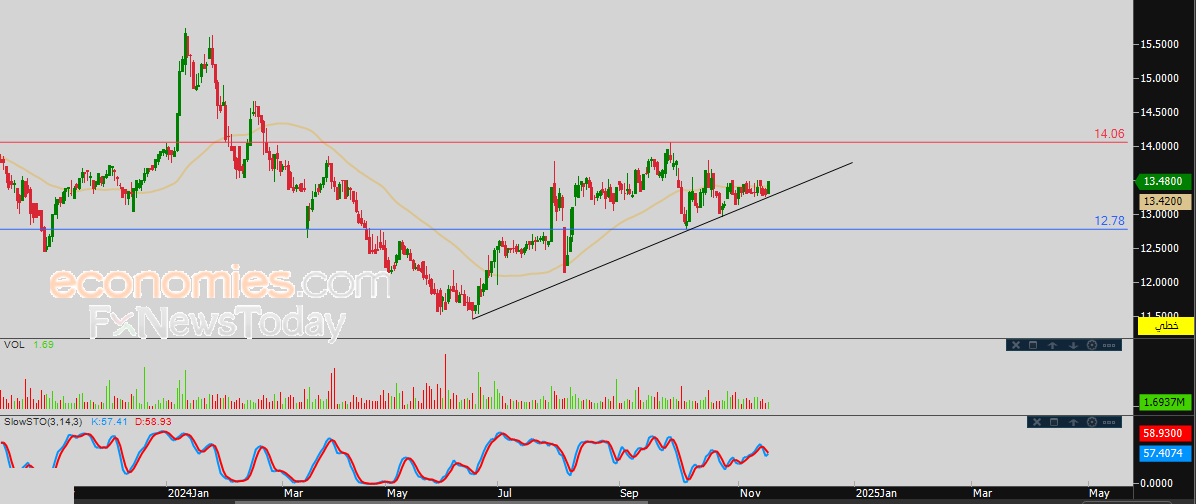1196x504 pixels.
Task: Click the VOL 1.69 value
Action: tap(44, 345)
